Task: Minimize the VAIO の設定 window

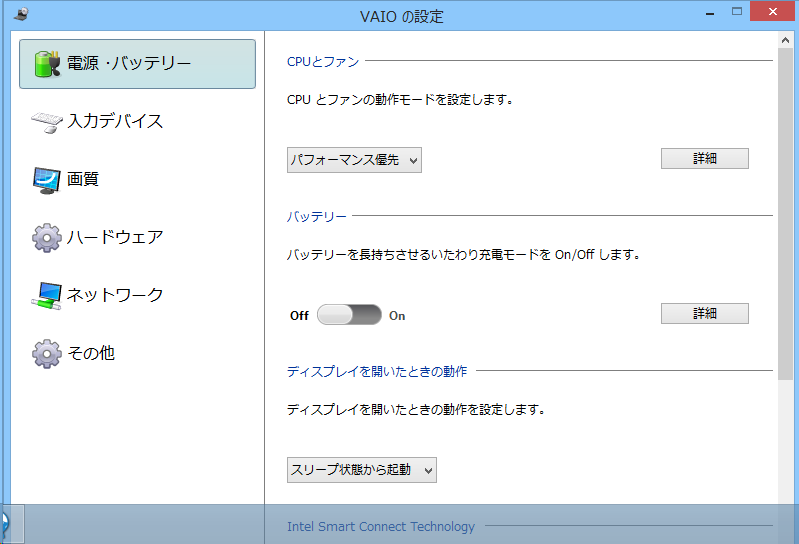Action: (710, 12)
